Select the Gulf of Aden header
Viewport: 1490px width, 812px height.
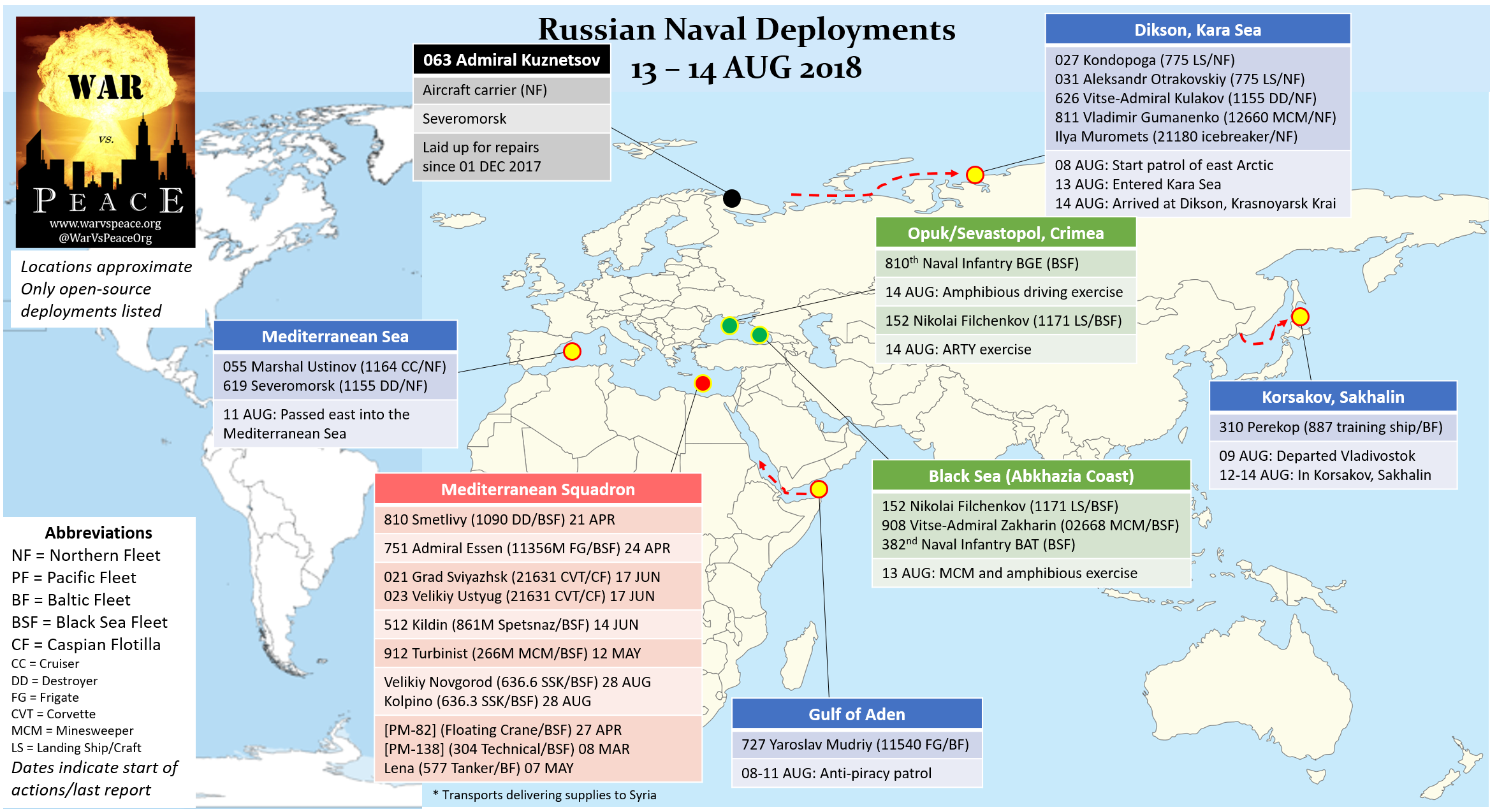click(857, 714)
